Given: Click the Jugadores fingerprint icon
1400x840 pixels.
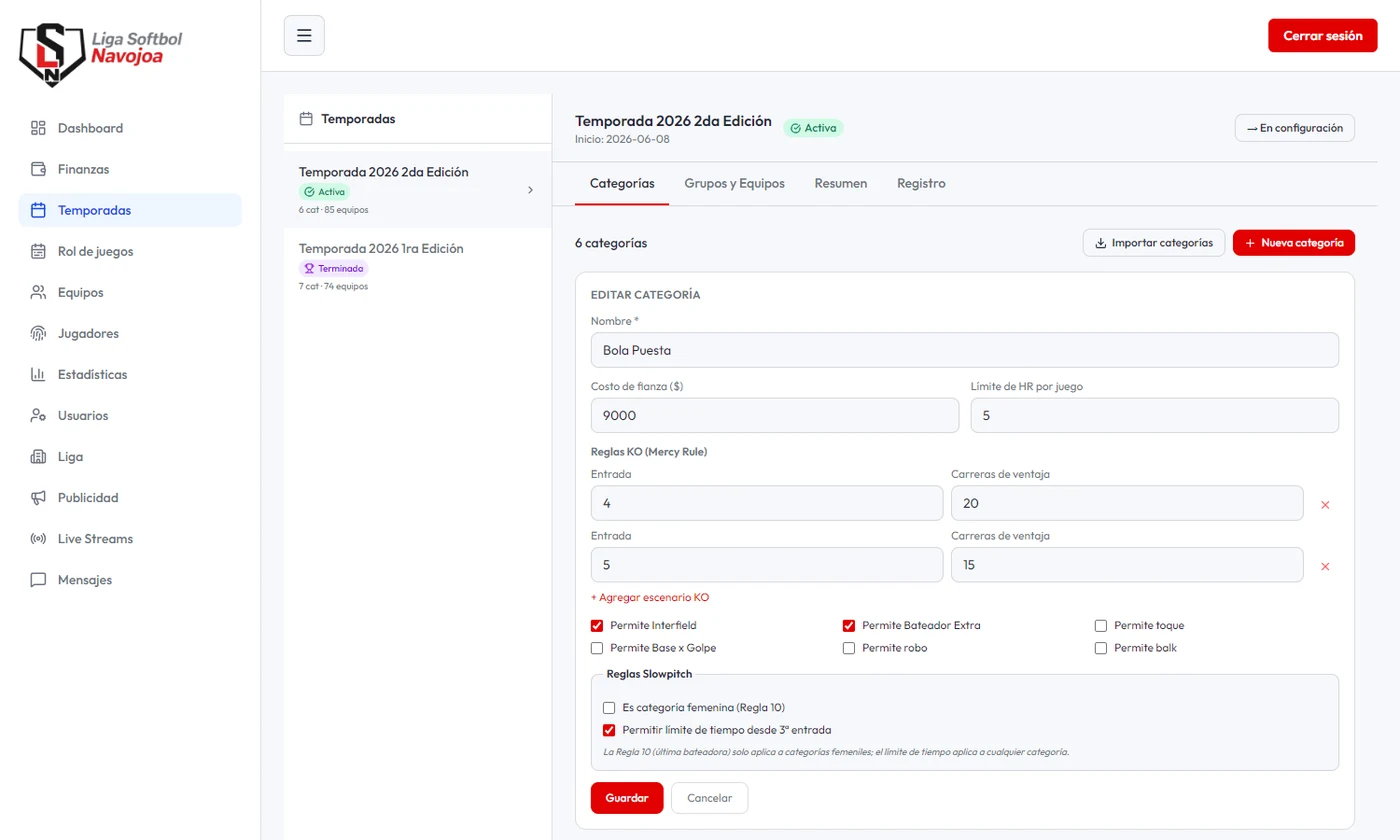Looking at the screenshot, I should click(39, 333).
